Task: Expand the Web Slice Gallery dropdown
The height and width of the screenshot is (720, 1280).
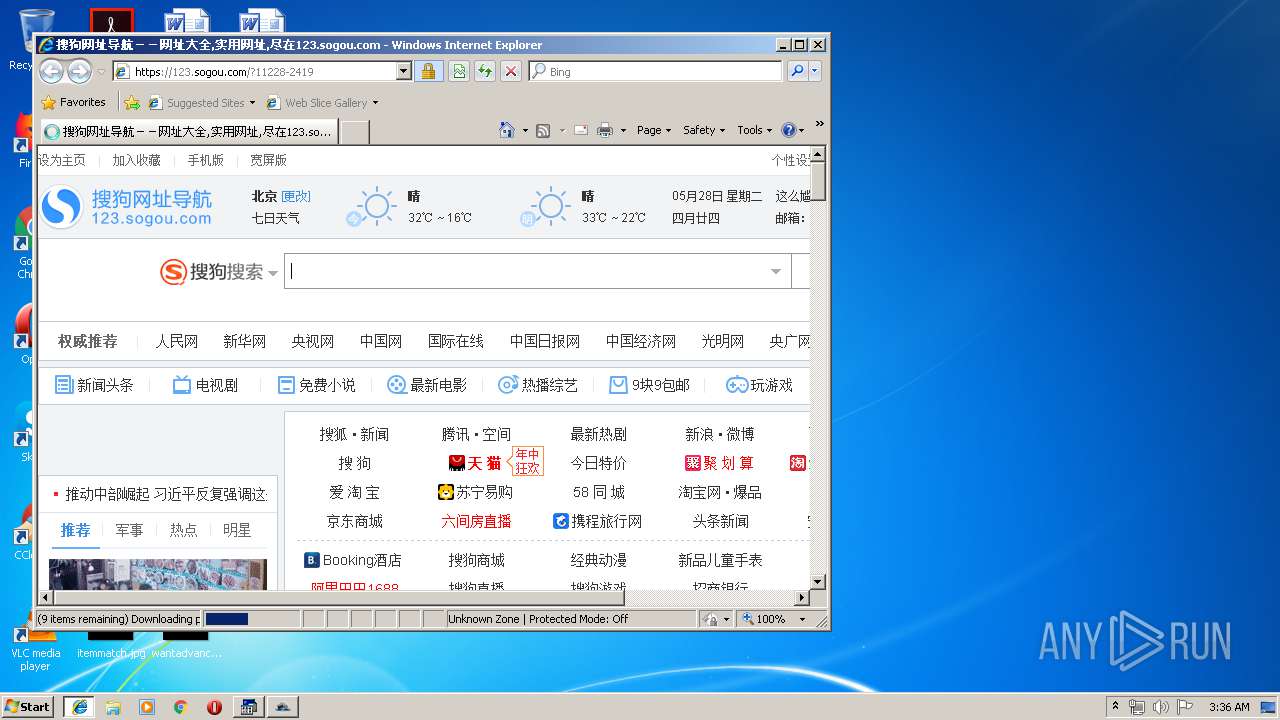Action: point(375,102)
